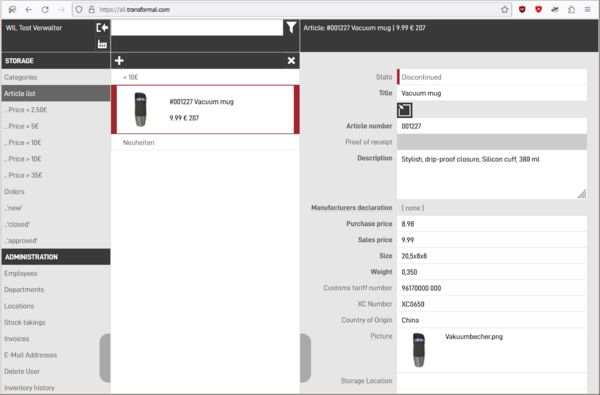
Task: Open the browser extensions puzzle icon
Action: tap(571, 10)
